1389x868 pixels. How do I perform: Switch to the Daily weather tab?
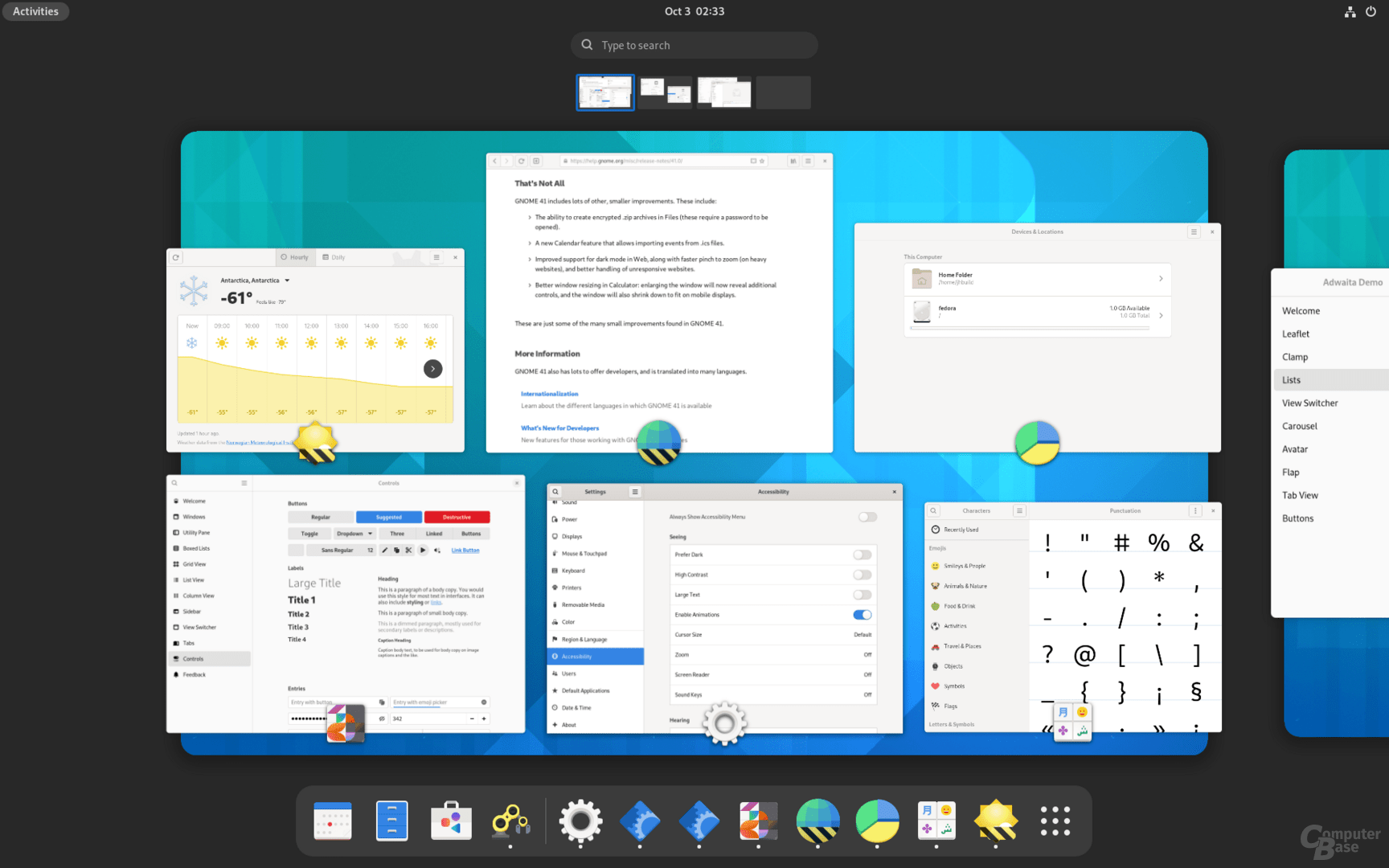pos(334,257)
